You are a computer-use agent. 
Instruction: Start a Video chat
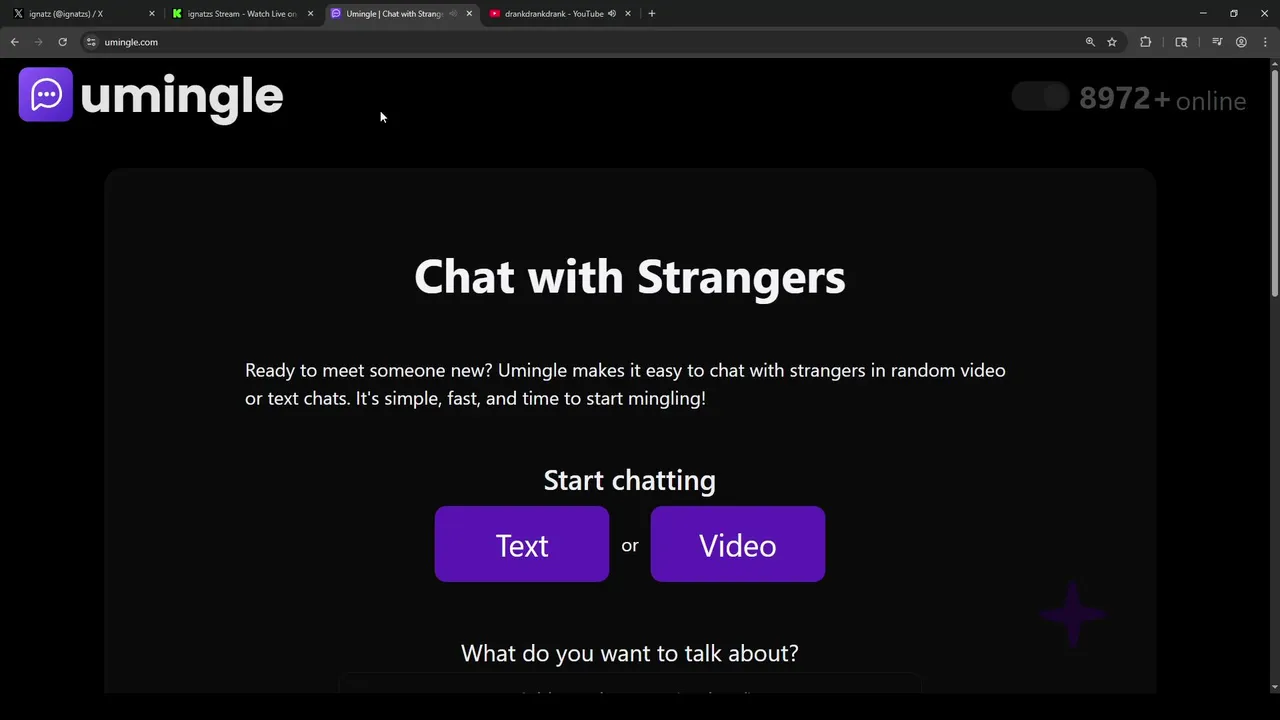[x=738, y=544]
